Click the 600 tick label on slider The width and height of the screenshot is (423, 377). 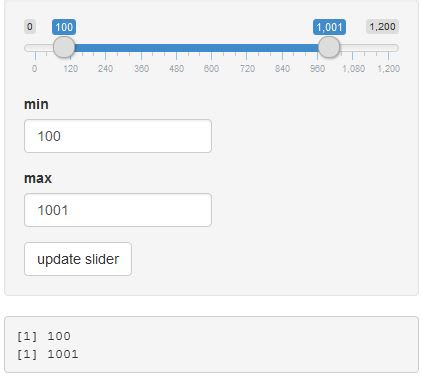[211, 69]
